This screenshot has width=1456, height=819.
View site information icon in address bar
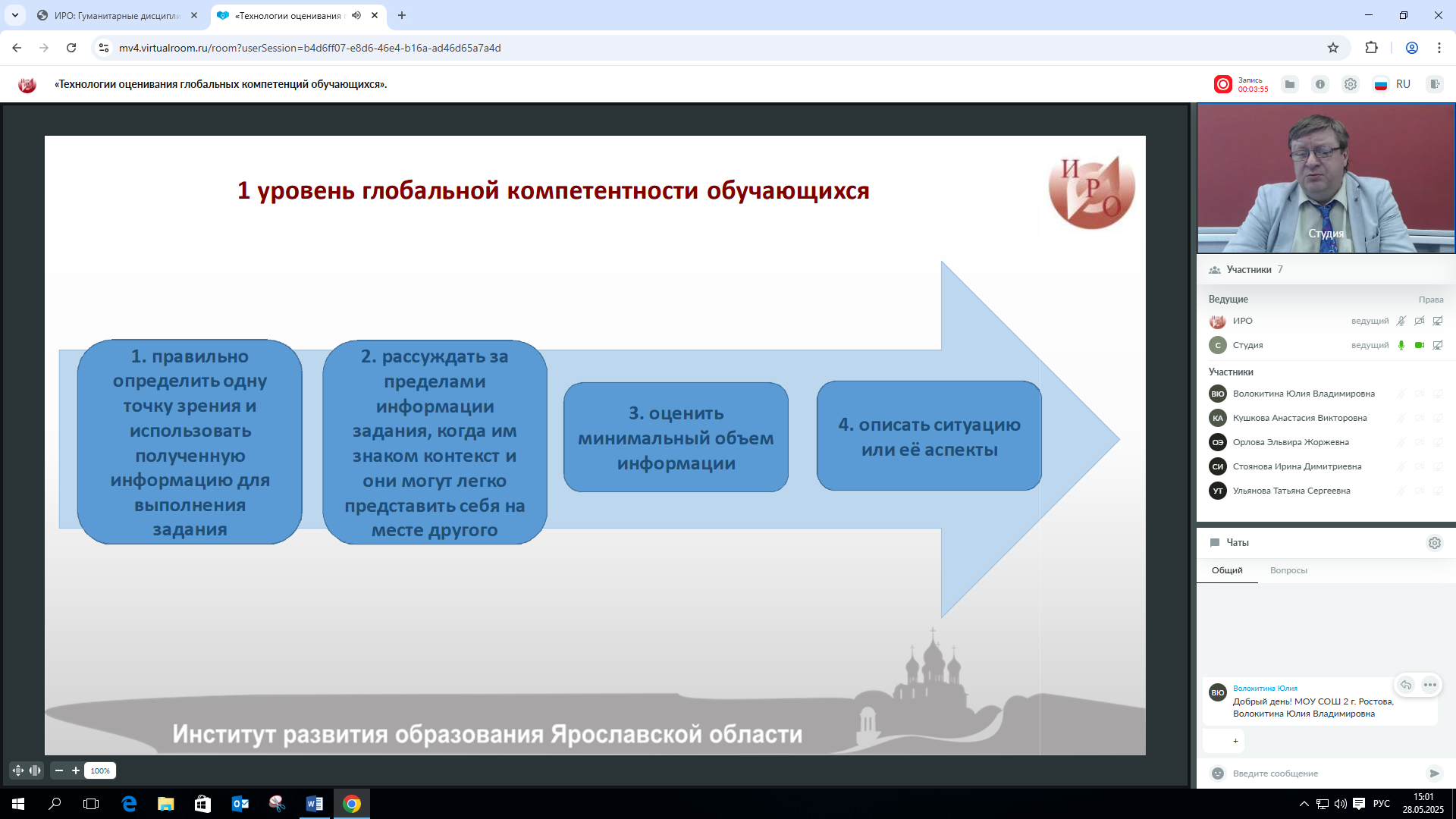pos(104,48)
